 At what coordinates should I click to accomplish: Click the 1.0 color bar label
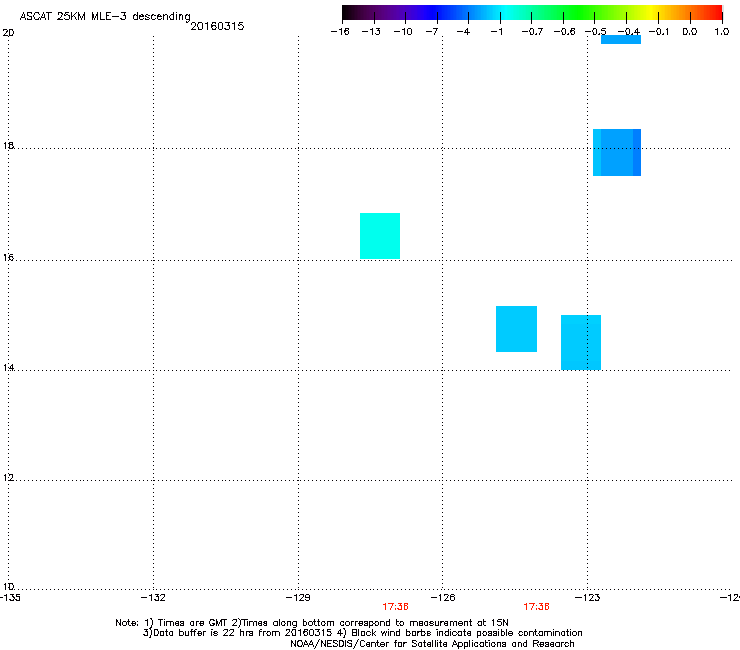pos(722,32)
